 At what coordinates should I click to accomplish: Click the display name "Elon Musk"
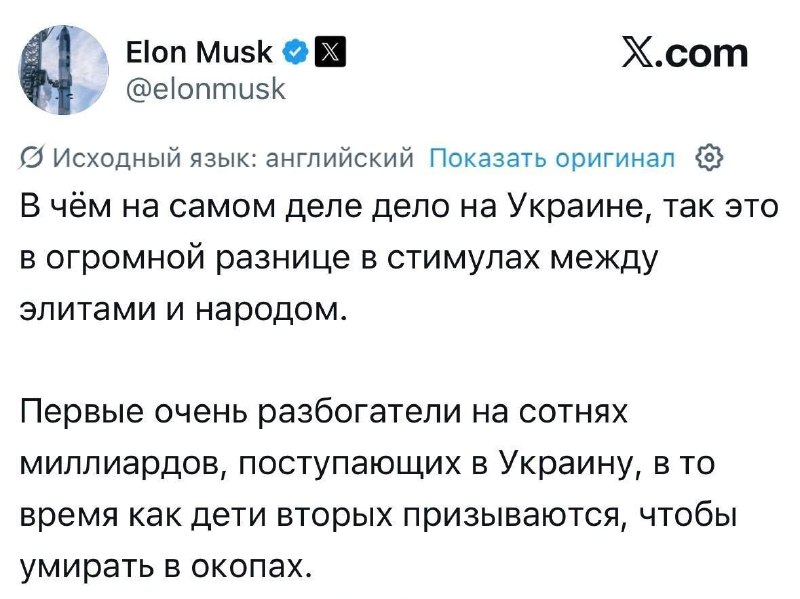point(199,52)
